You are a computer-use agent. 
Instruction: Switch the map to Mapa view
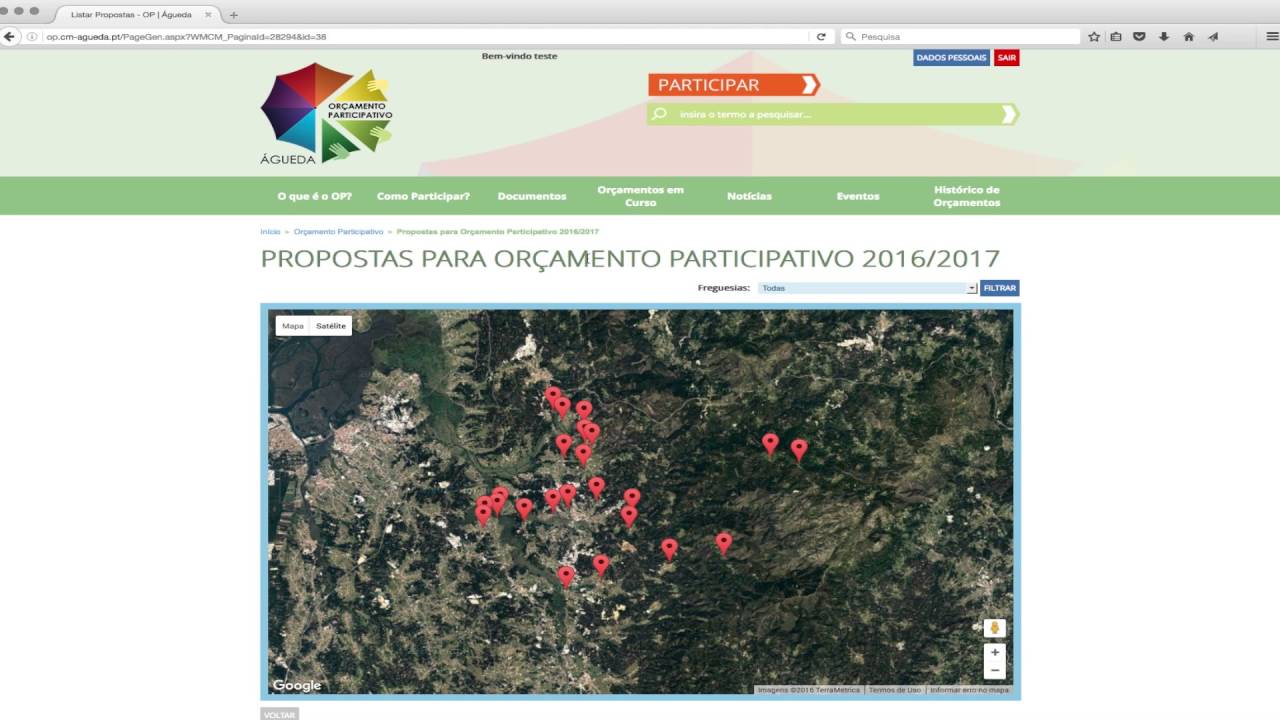click(293, 325)
